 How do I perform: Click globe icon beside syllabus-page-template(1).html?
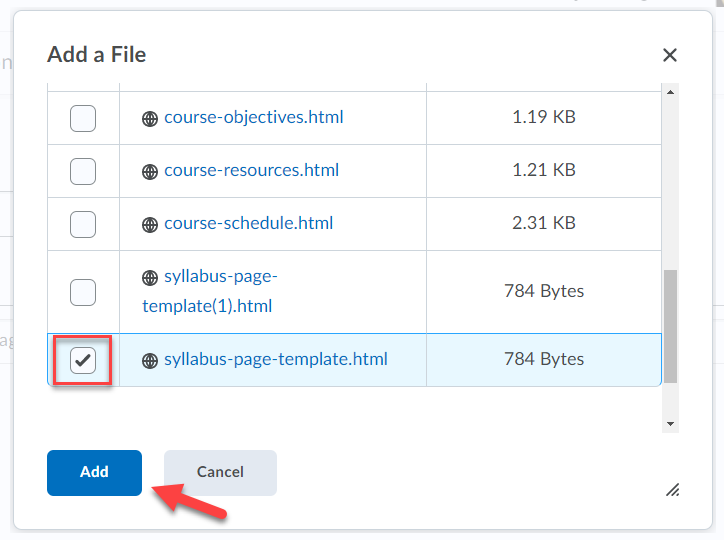click(150, 278)
